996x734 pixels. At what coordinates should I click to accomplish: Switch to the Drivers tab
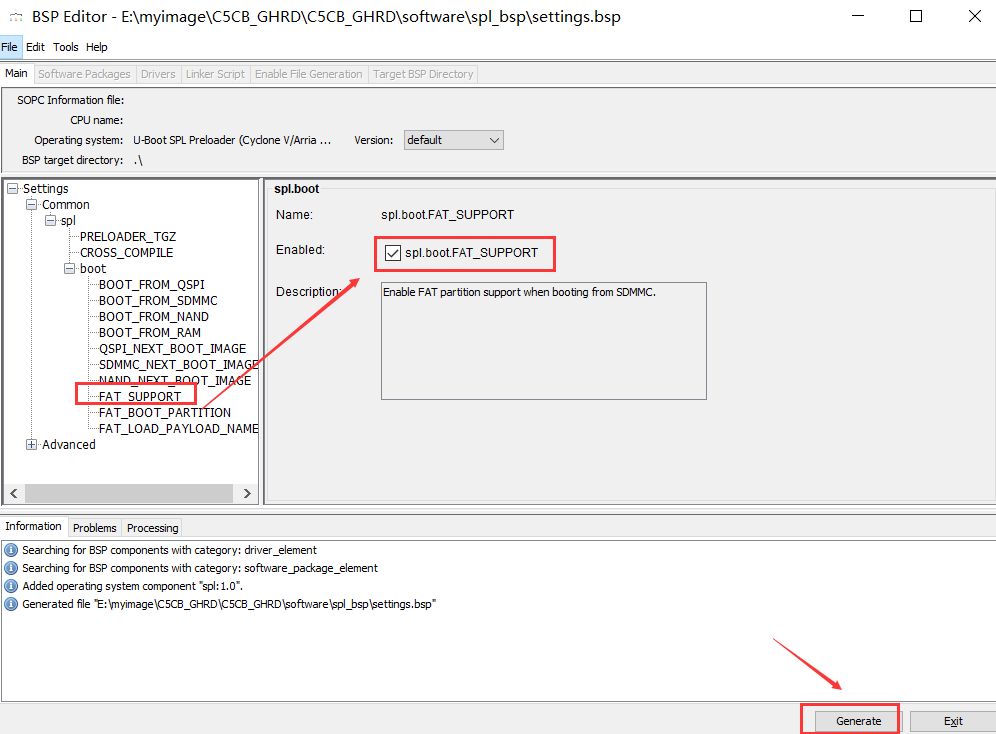158,74
